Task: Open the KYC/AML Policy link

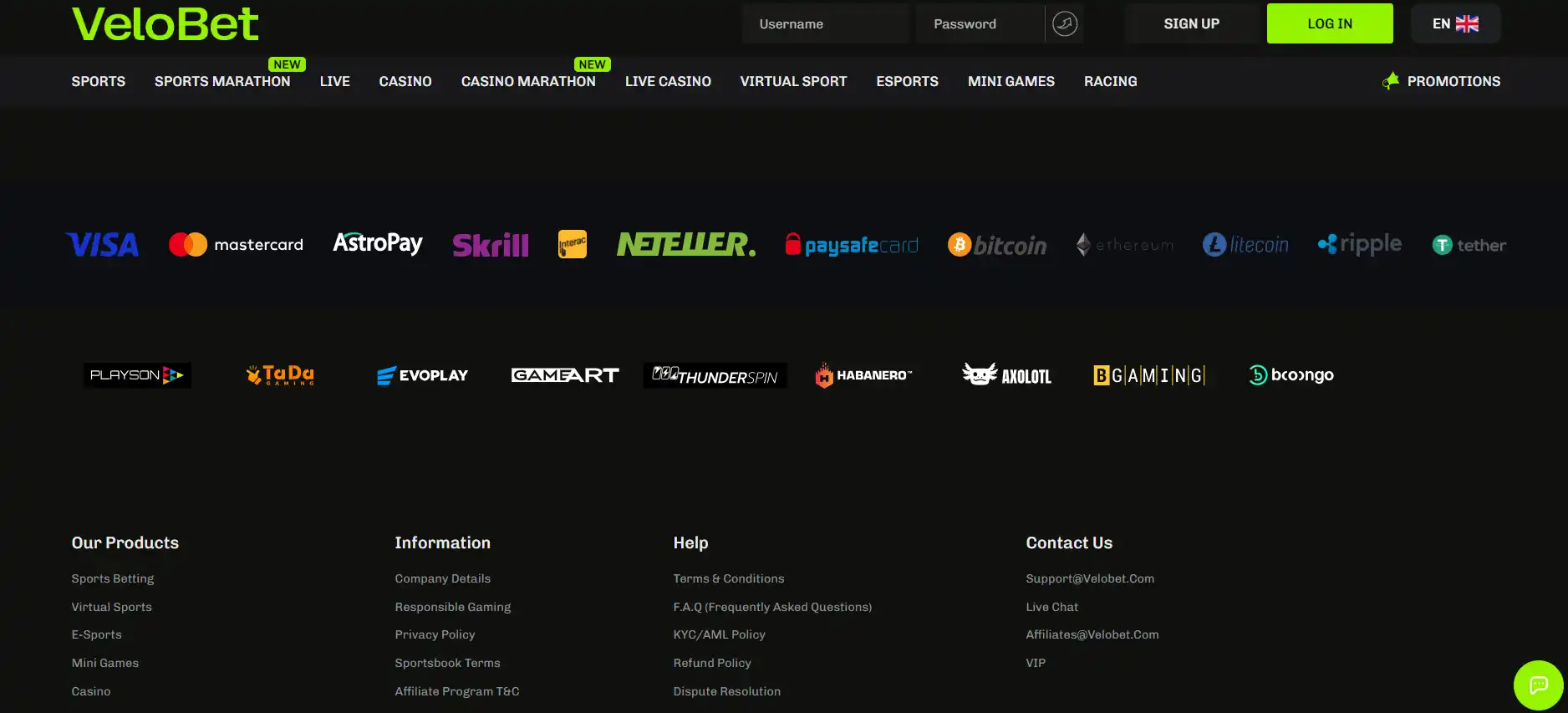Action: tap(720, 634)
